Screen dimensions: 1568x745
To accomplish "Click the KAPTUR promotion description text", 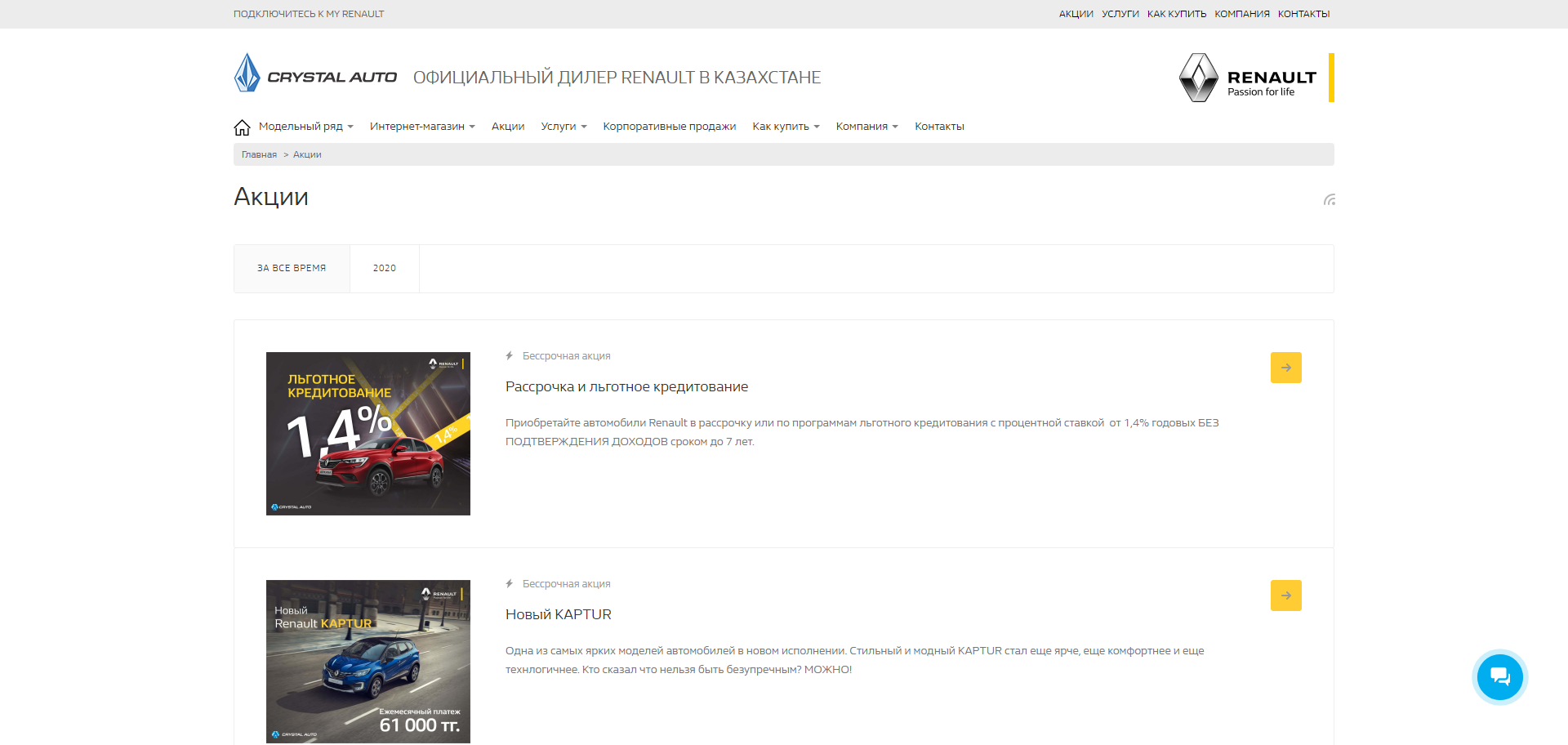I will [x=855, y=660].
